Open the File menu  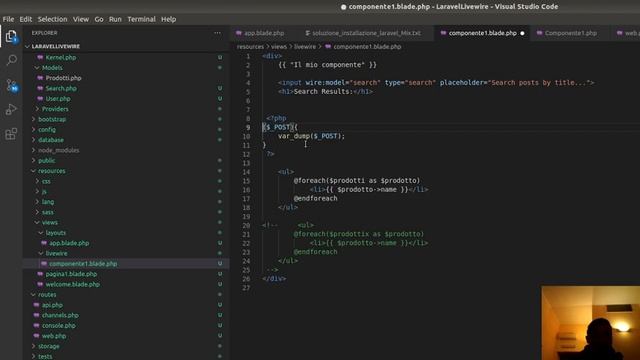(8, 19)
